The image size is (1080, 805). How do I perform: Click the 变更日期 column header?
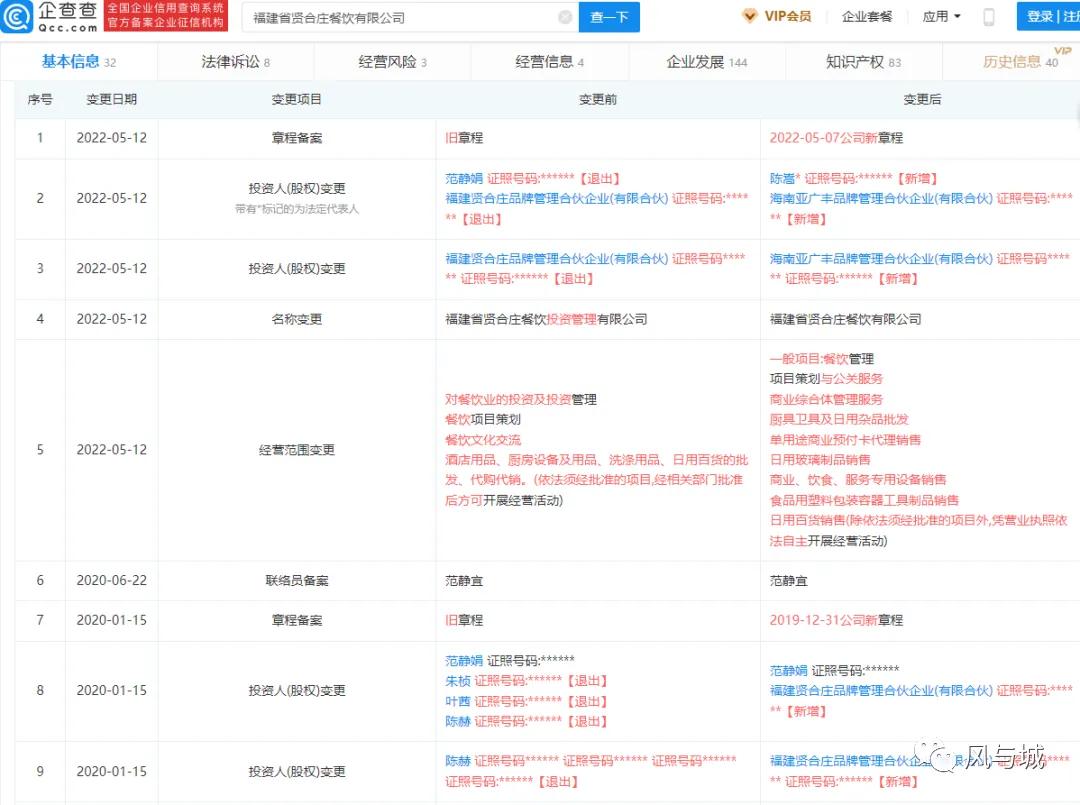click(x=112, y=99)
